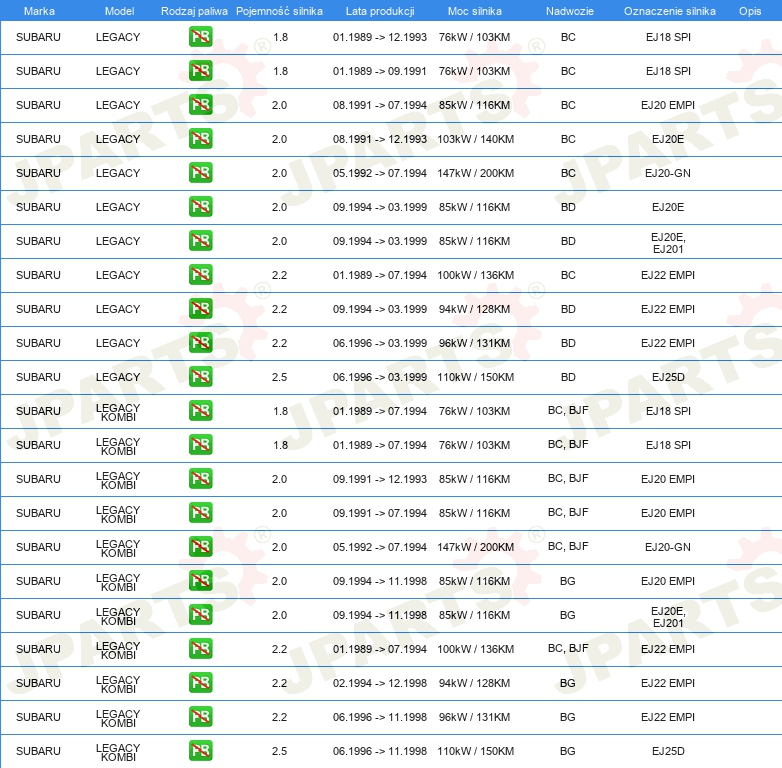Select '110kW / 150KM' in the BD row

(x=475, y=377)
